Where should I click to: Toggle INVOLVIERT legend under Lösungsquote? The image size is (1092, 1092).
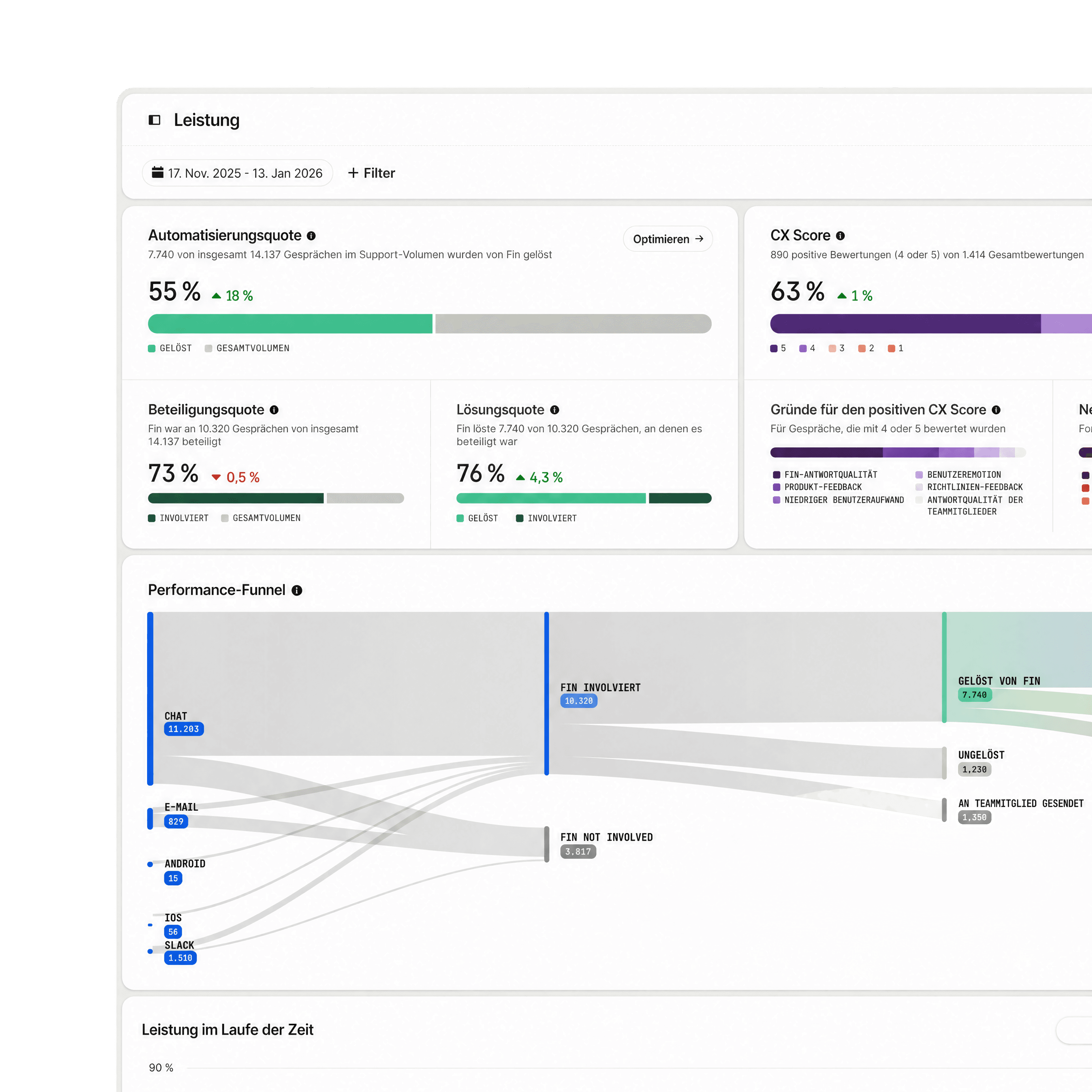click(x=546, y=518)
